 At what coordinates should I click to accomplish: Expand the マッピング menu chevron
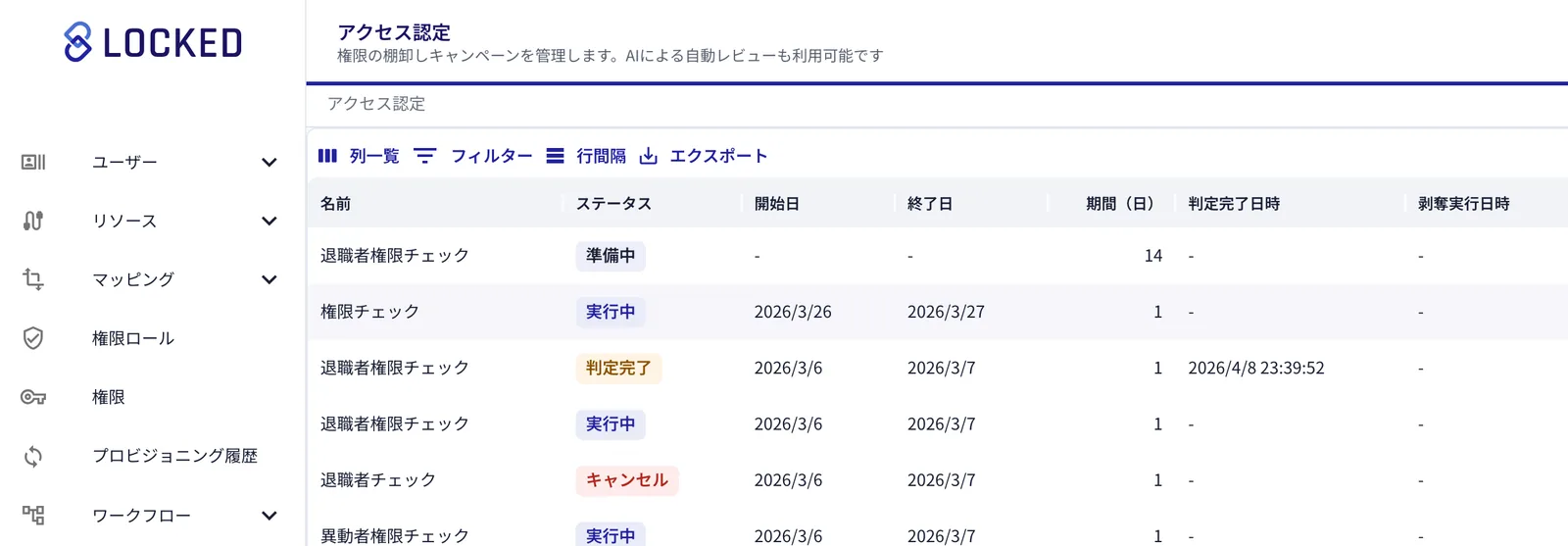(269, 279)
